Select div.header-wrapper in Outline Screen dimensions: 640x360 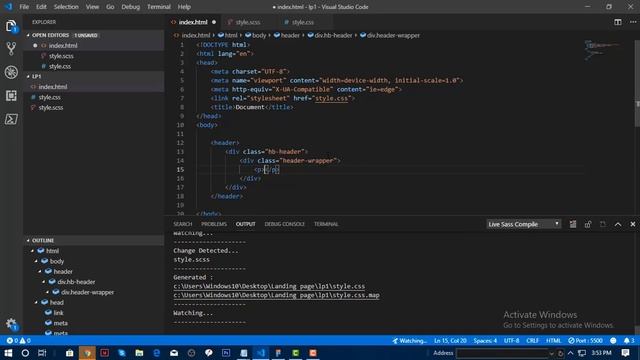coord(87,292)
